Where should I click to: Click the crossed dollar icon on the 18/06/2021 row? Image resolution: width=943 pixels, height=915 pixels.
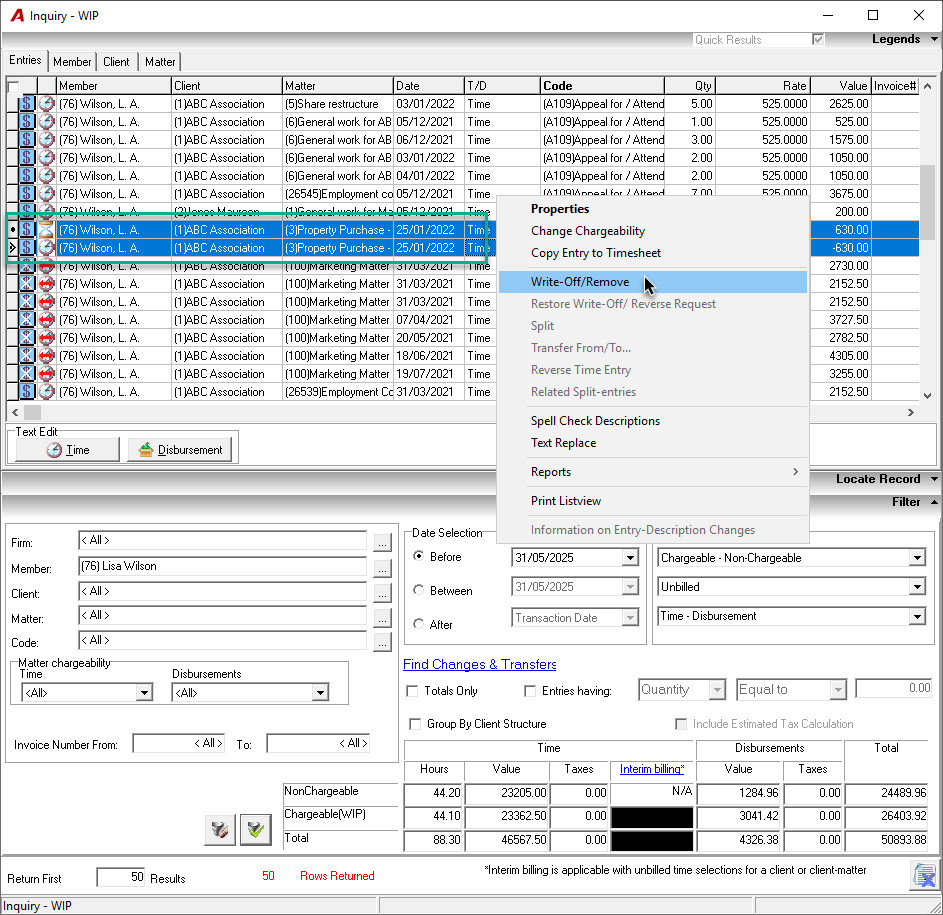(27, 356)
